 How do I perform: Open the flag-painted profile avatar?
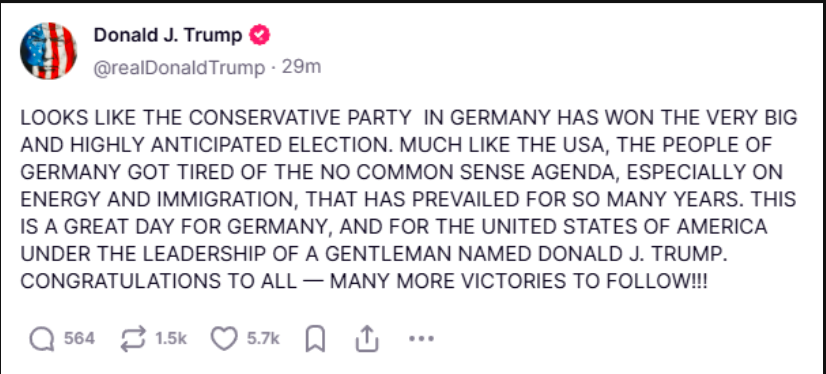[48, 51]
